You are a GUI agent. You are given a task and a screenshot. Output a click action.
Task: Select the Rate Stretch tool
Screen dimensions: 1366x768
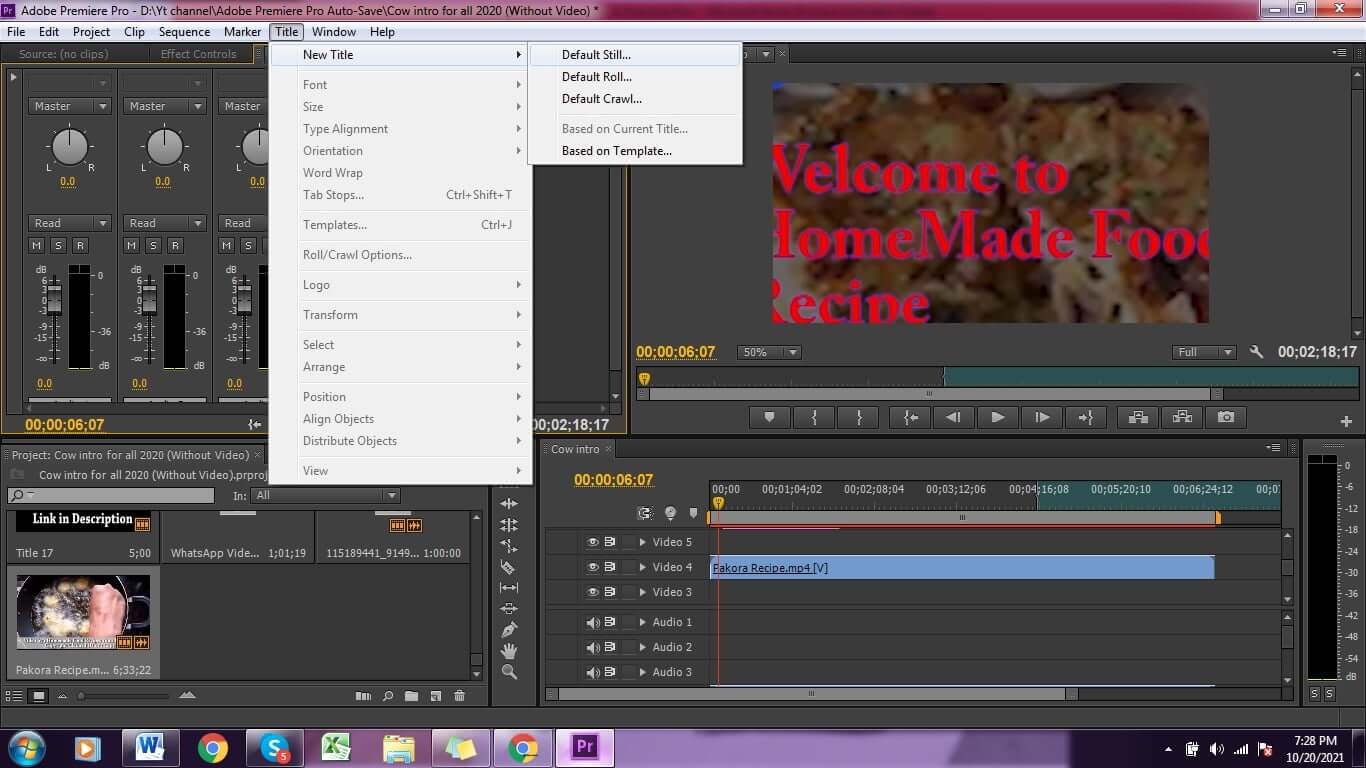click(x=509, y=546)
